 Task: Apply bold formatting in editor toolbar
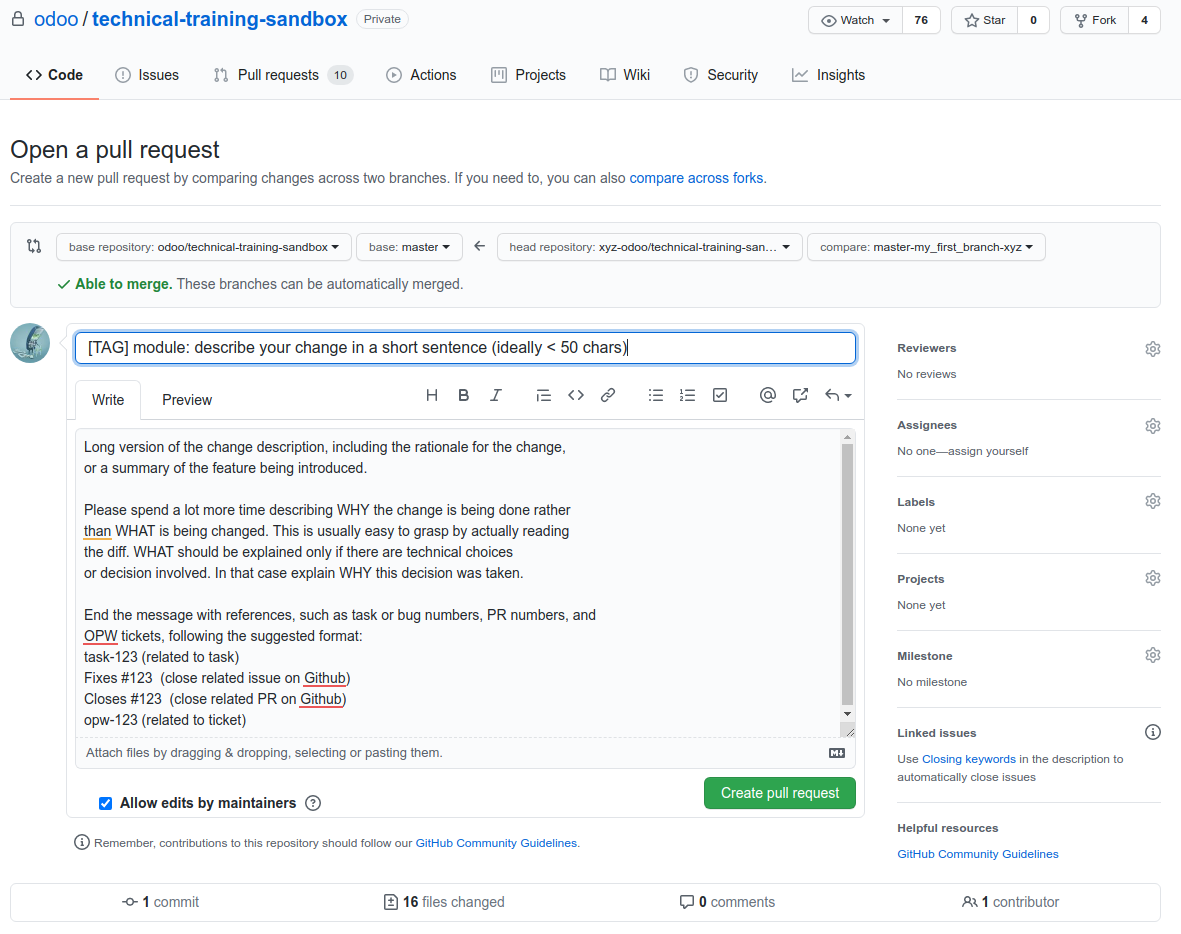[463, 395]
